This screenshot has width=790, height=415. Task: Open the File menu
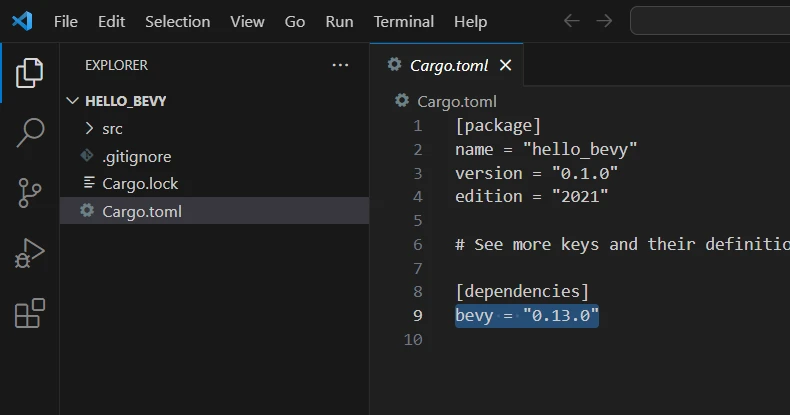point(66,21)
